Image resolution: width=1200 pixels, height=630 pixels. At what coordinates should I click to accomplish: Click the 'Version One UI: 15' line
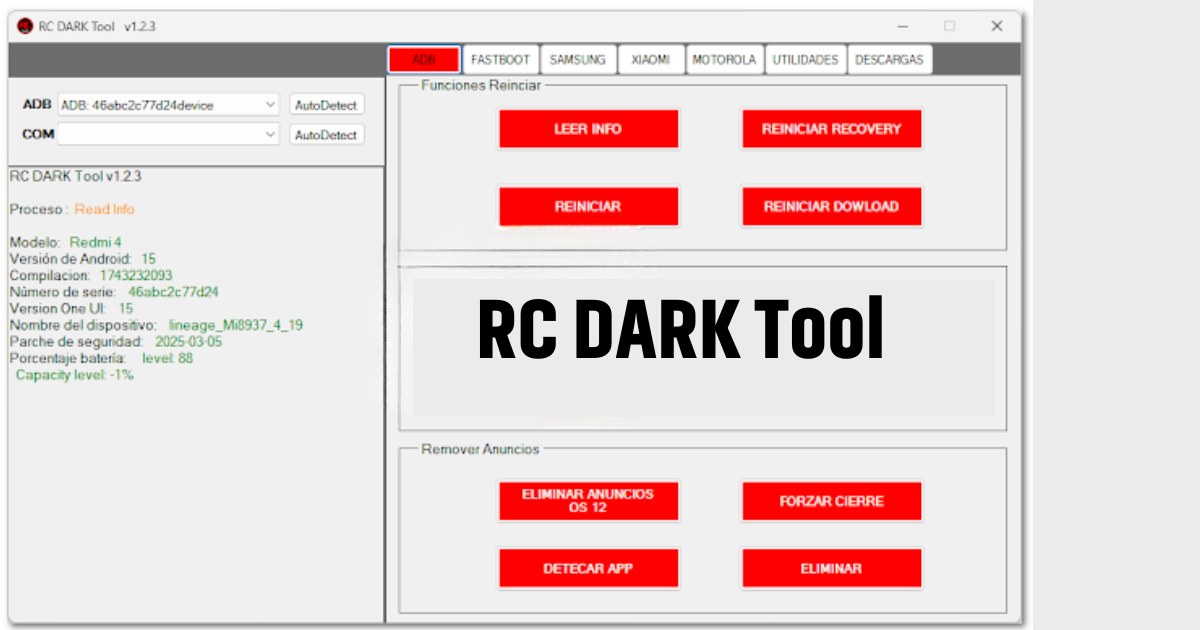click(x=71, y=309)
